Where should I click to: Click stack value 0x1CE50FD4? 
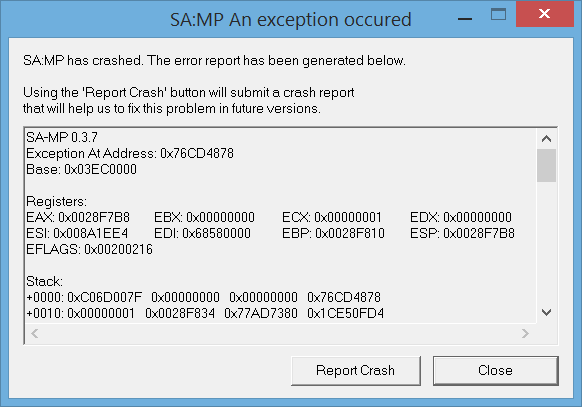pos(346,313)
